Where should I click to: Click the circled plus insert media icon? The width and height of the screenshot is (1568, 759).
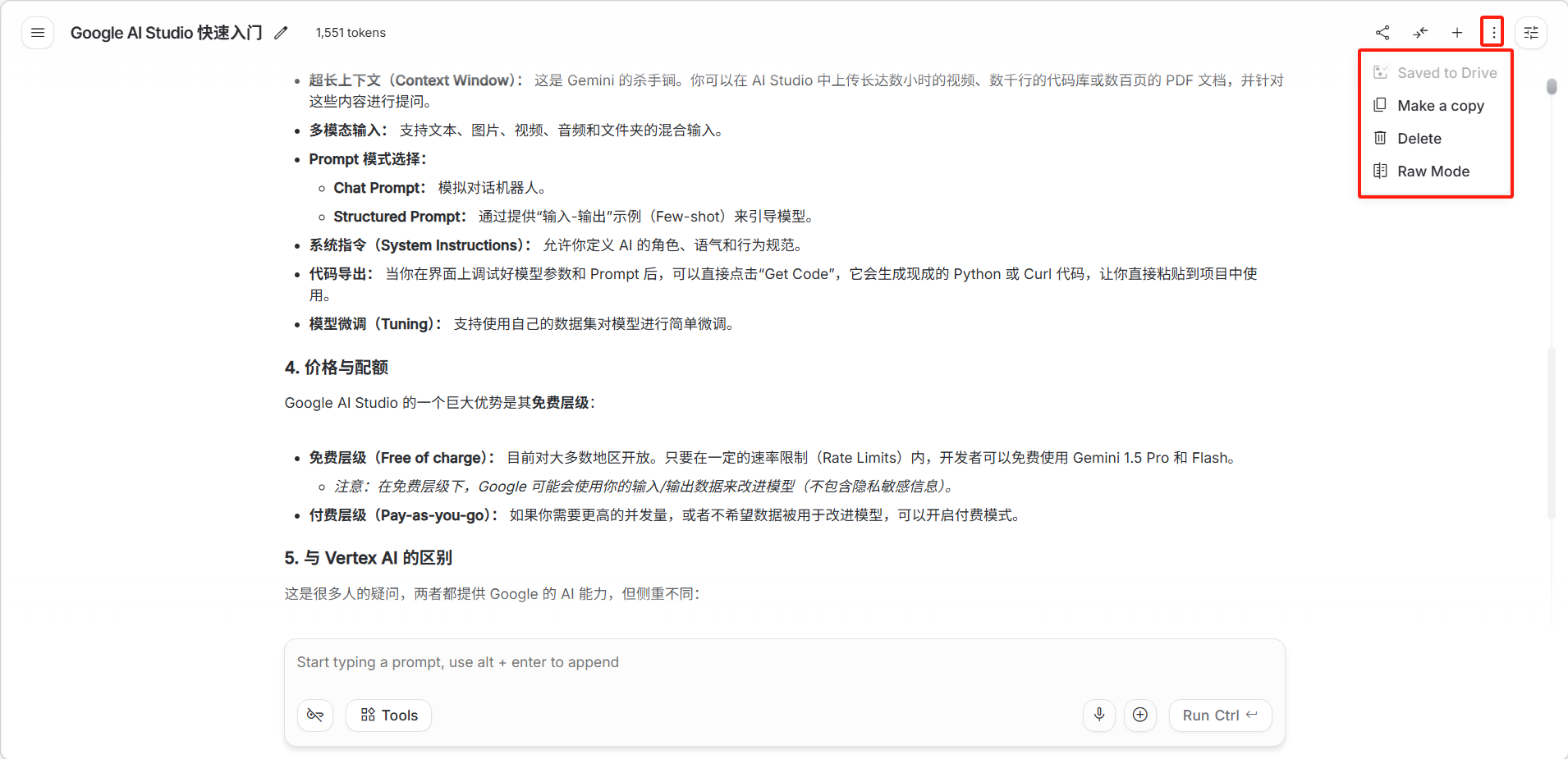pos(1139,715)
